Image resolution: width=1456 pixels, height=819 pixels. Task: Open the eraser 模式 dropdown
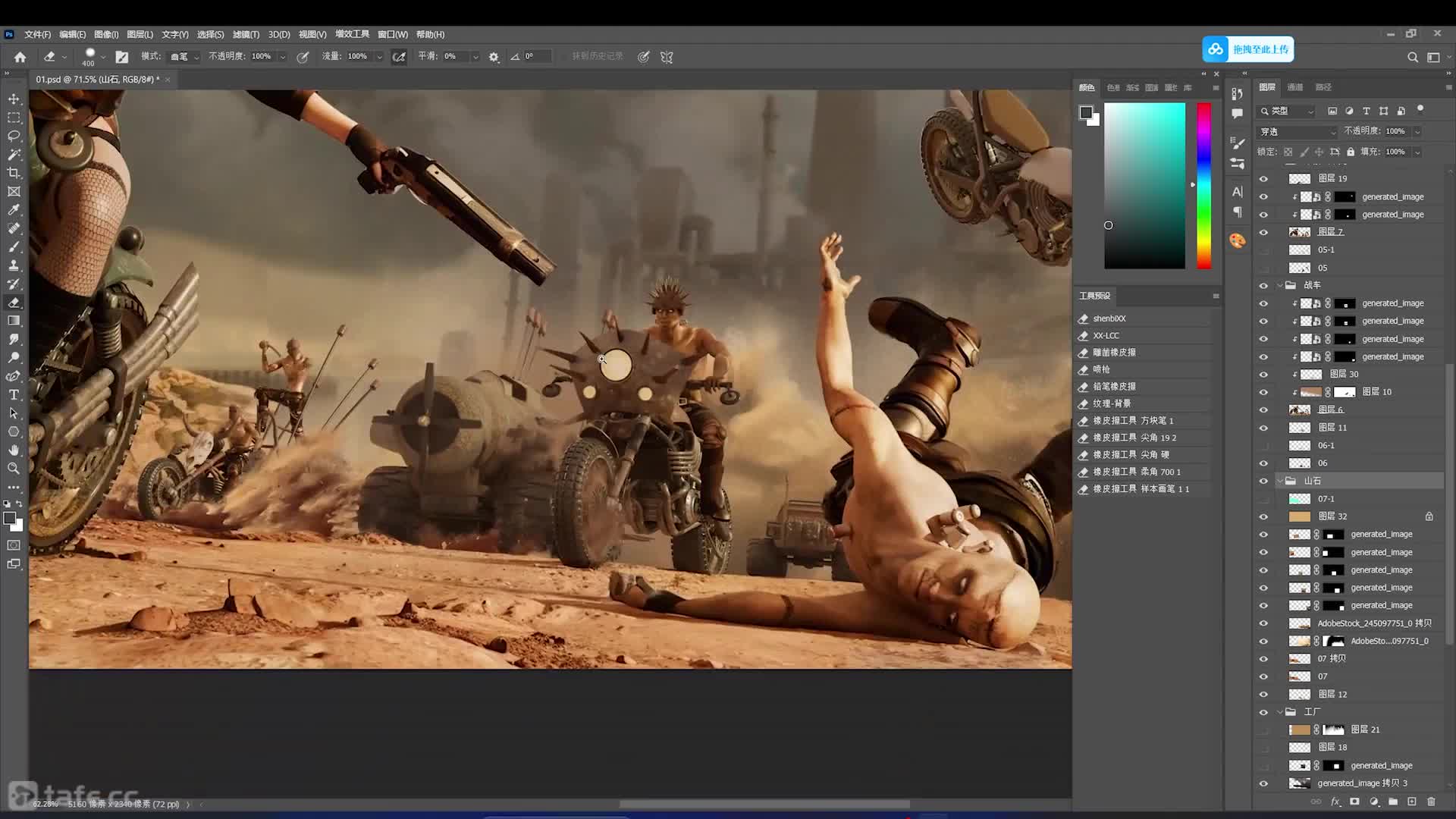(x=184, y=57)
